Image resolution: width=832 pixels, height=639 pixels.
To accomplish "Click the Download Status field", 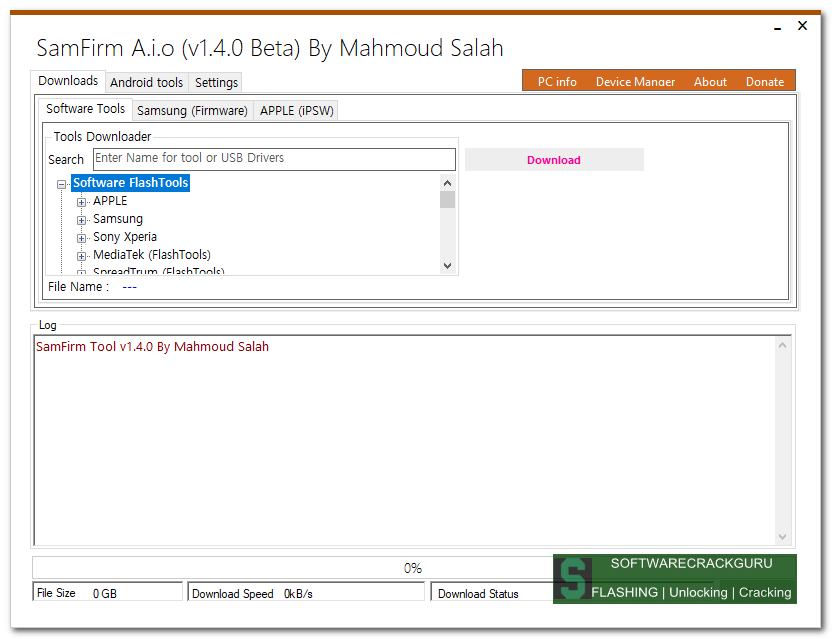I will tap(492, 592).
